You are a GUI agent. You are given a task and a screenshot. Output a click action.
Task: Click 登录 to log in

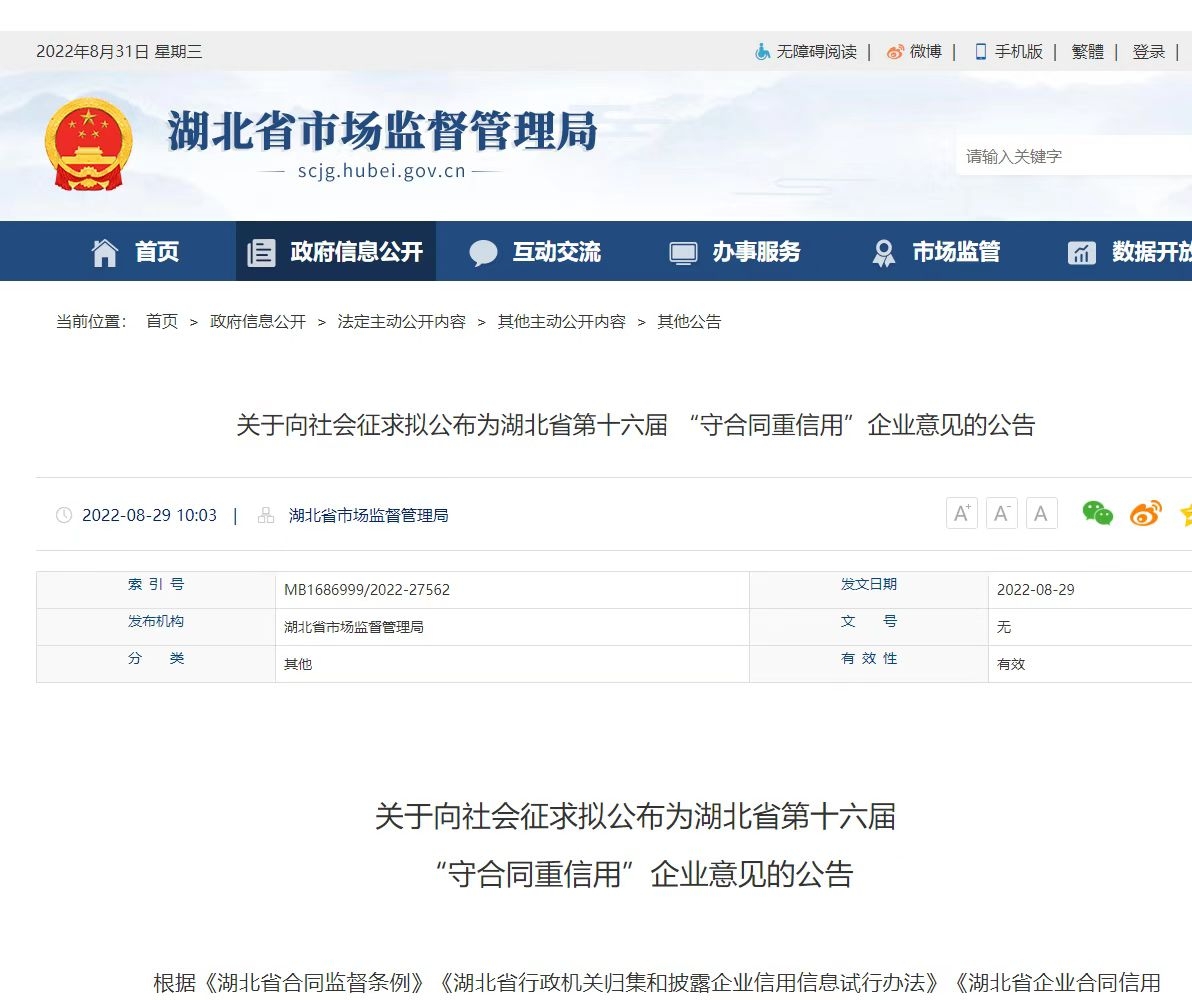[1148, 52]
